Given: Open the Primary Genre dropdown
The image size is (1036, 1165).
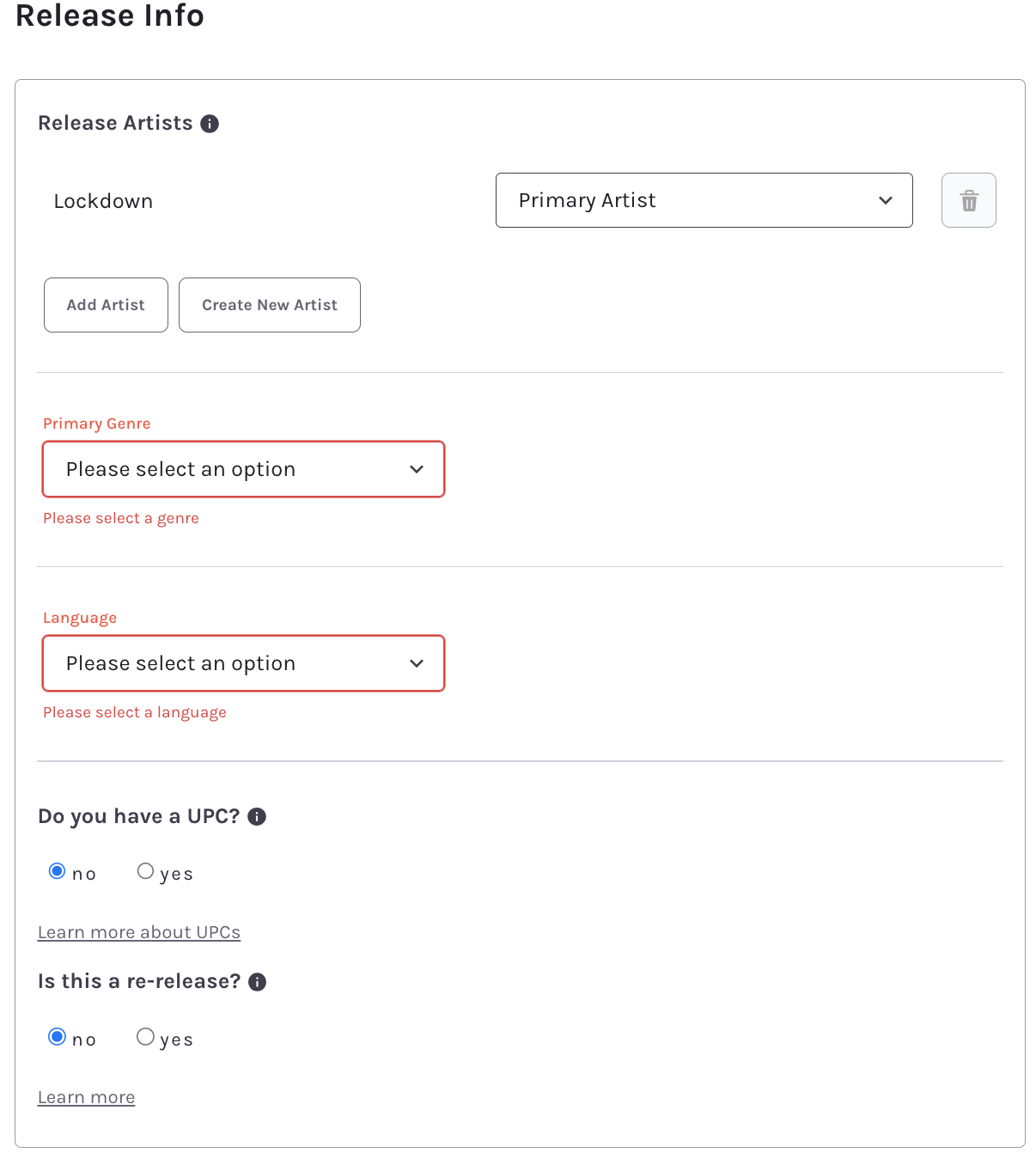Looking at the screenshot, I should point(243,469).
